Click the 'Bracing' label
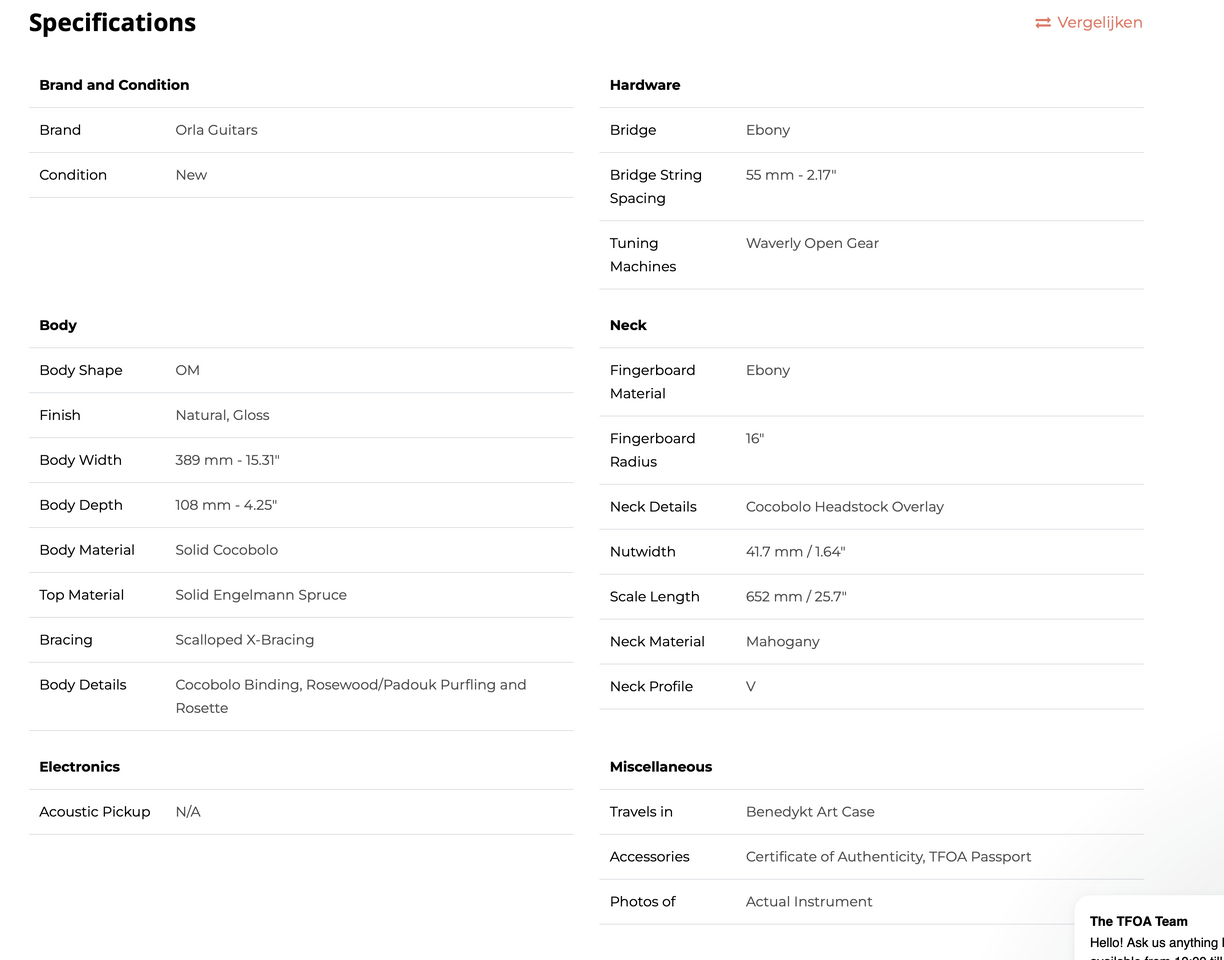The height and width of the screenshot is (960, 1224). (66, 640)
